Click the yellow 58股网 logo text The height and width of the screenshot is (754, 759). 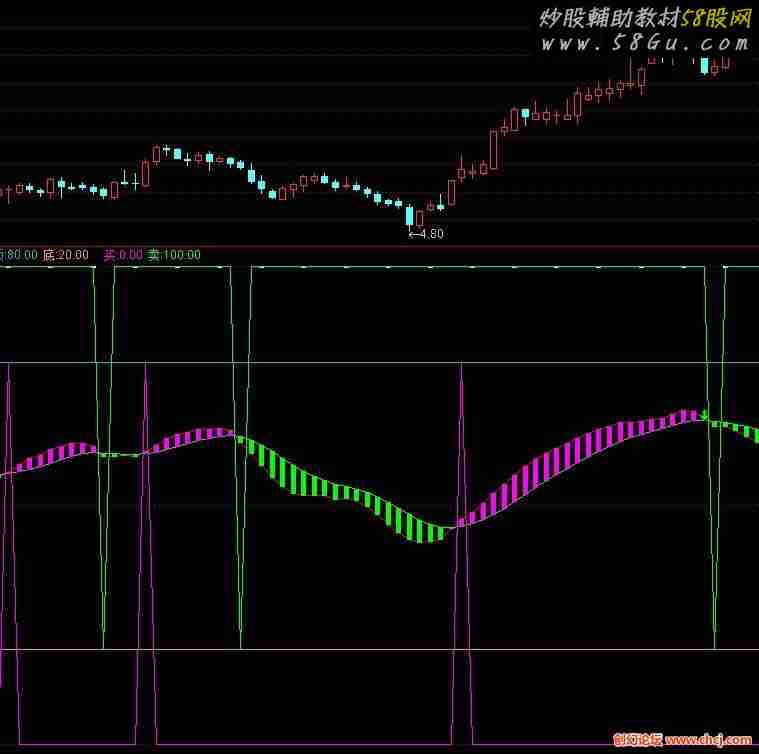tap(716, 17)
